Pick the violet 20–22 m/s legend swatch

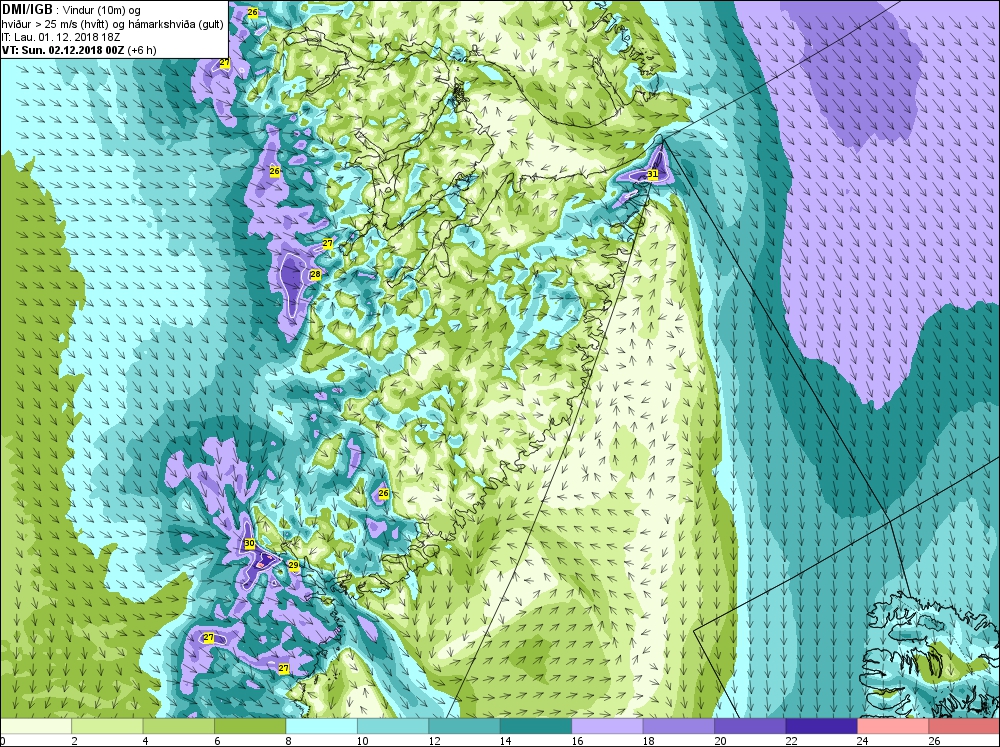[750, 726]
